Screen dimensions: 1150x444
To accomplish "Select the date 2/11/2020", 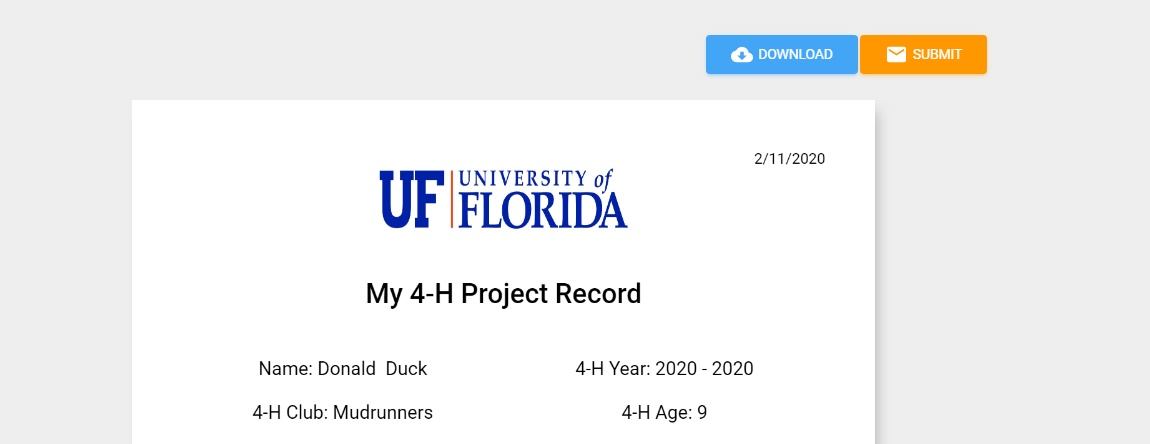I will 790,159.
